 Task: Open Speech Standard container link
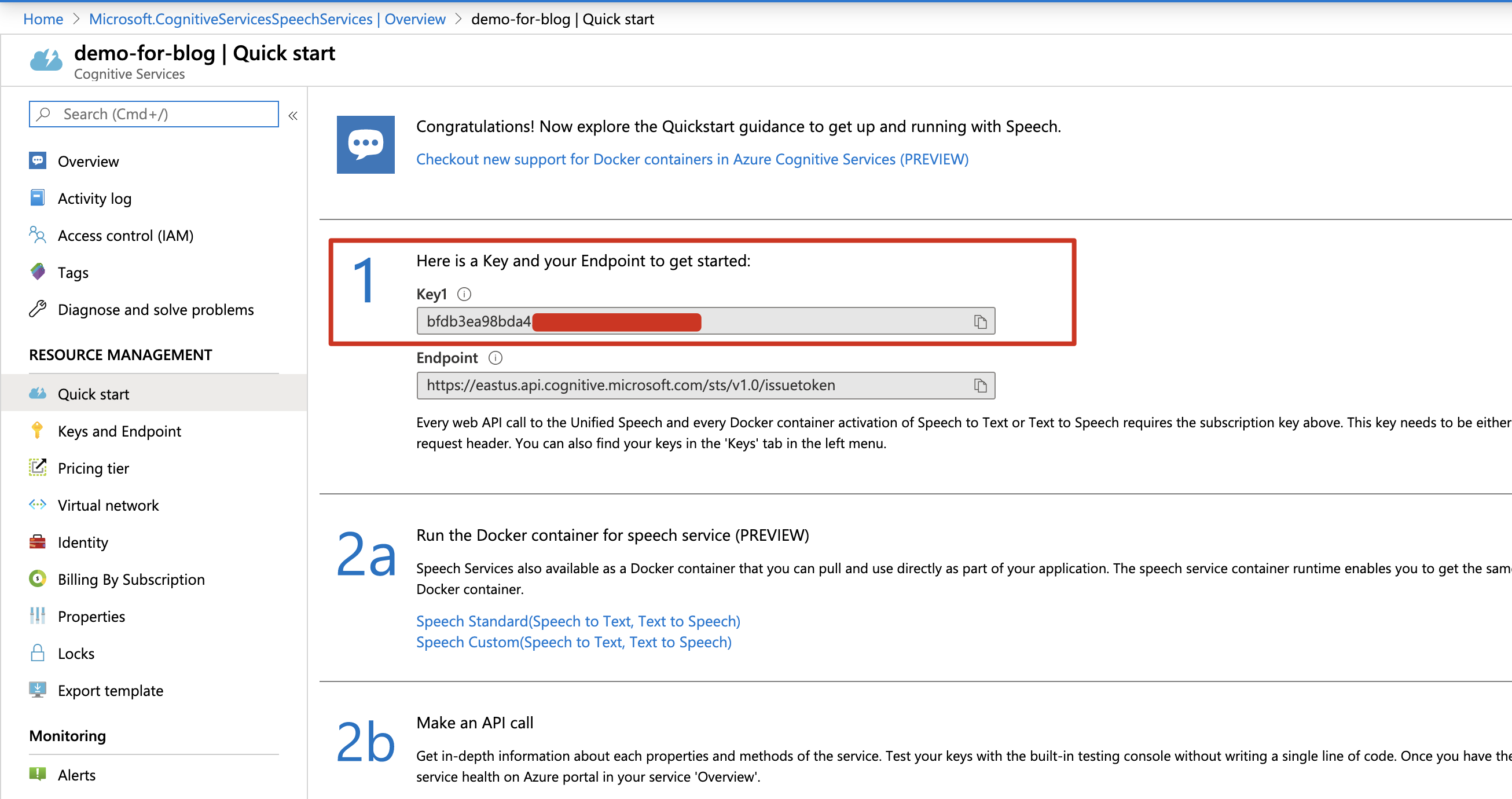[x=578, y=621]
